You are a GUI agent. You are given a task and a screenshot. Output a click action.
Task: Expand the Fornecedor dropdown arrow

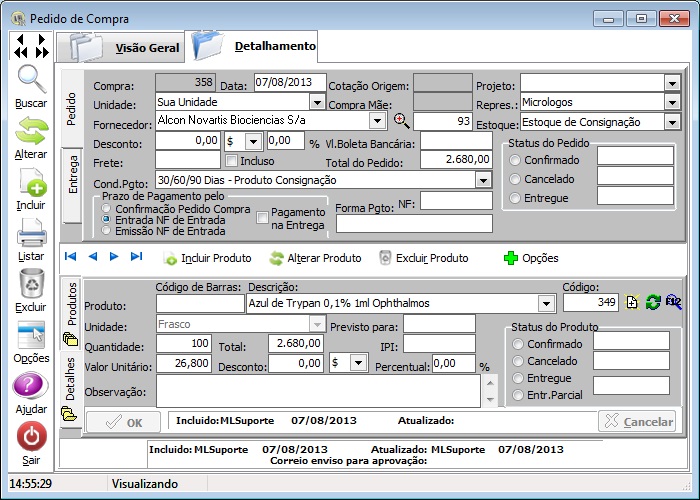pyautogui.click(x=377, y=121)
